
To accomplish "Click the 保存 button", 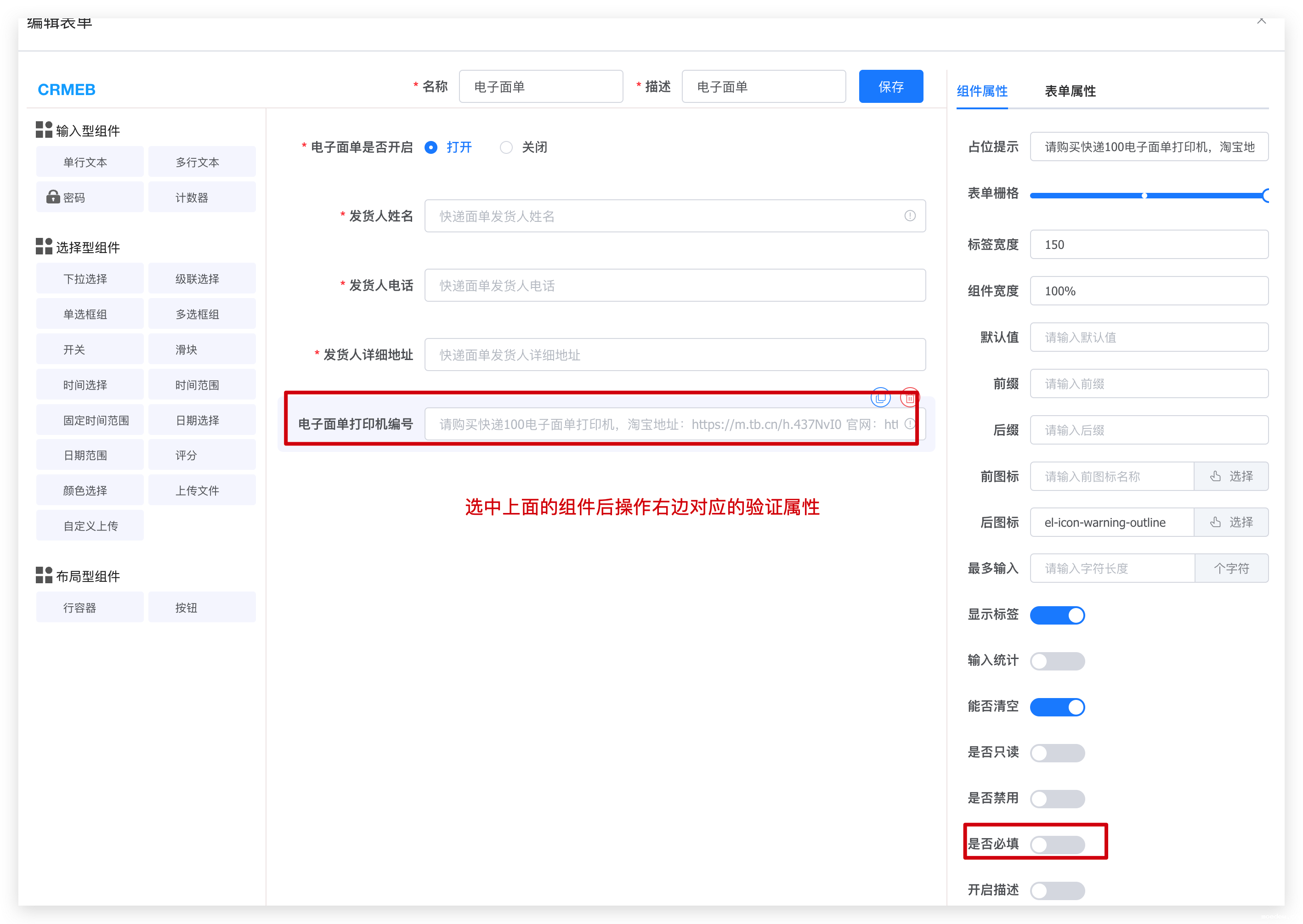I will (890, 86).
